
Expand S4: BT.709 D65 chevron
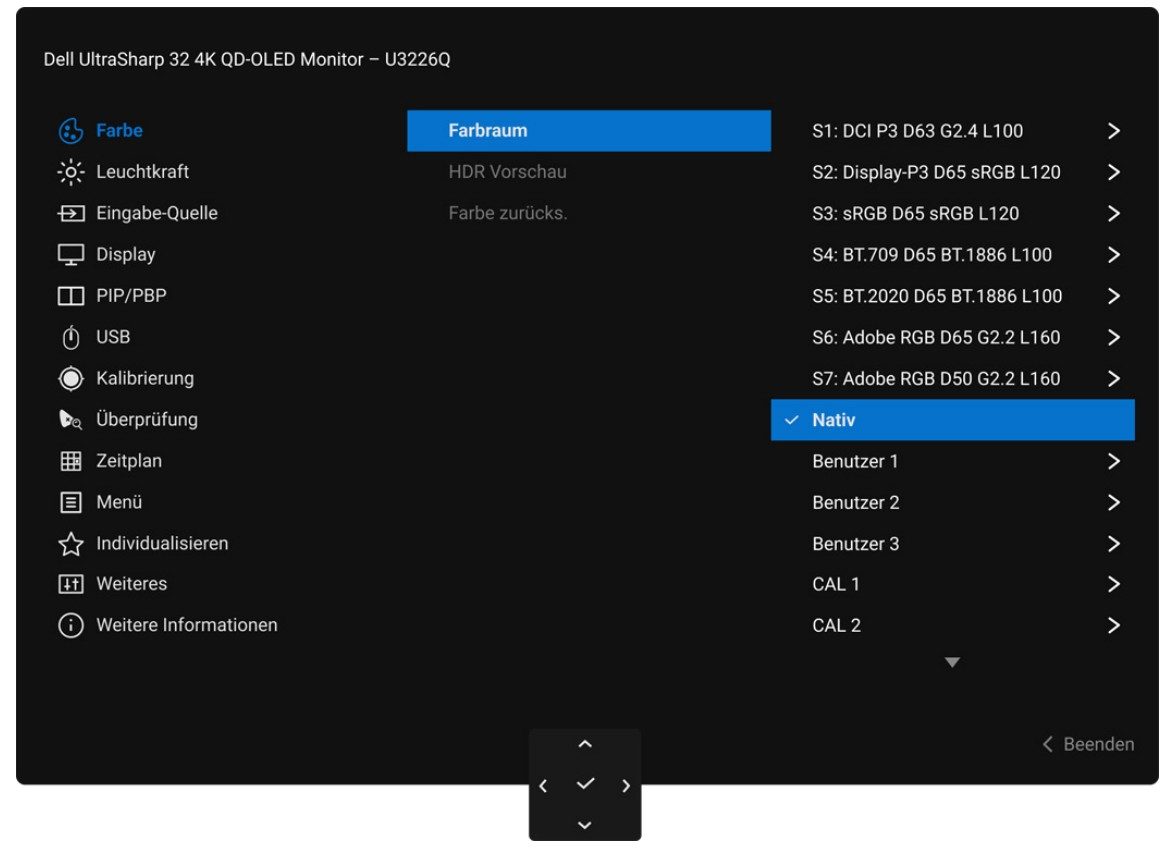pos(1113,255)
